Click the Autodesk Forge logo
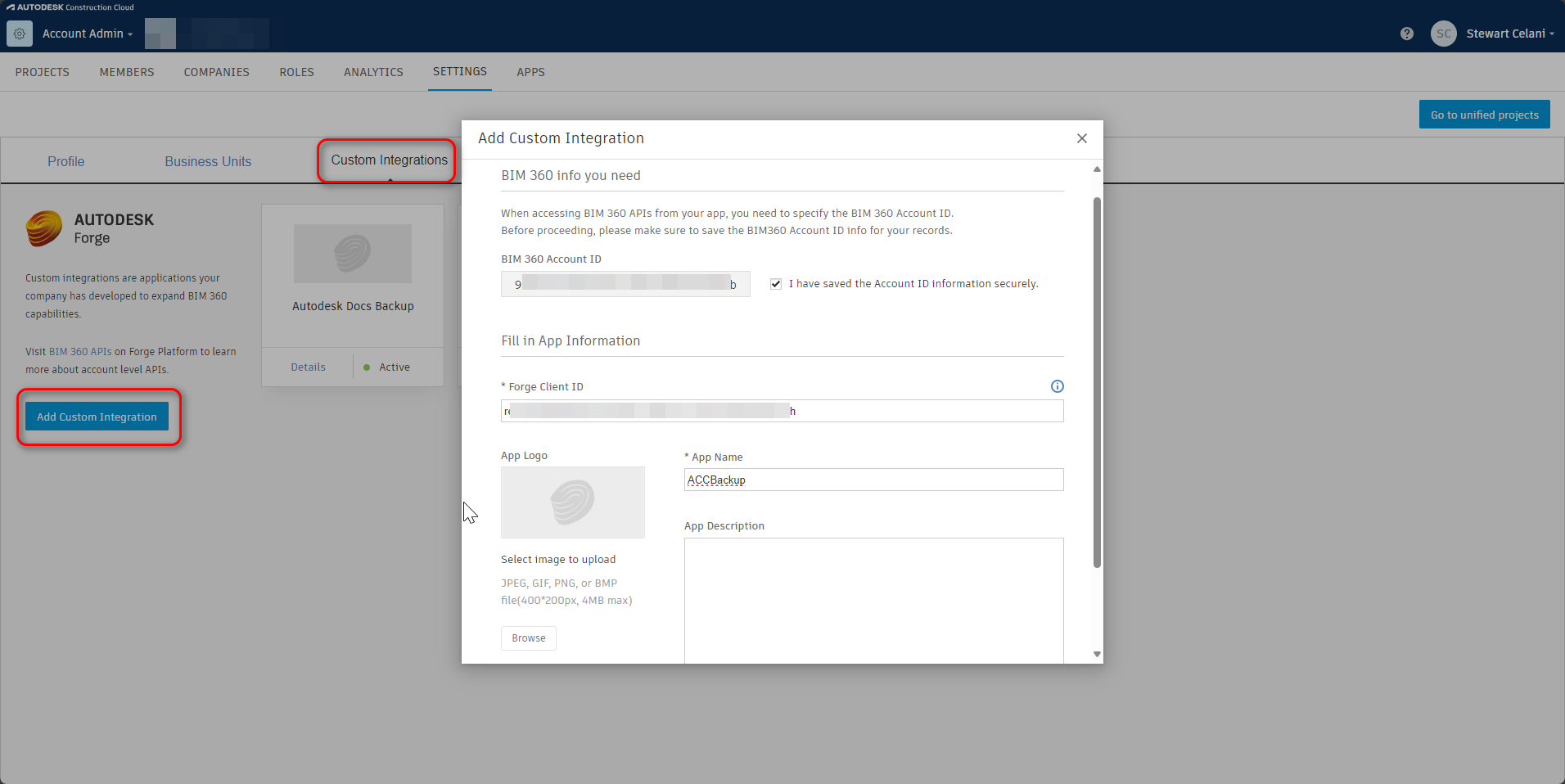 pos(44,228)
